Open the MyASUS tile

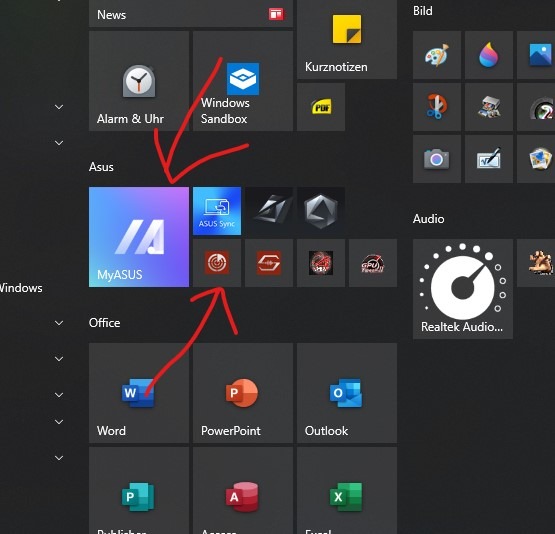point(139,237)
